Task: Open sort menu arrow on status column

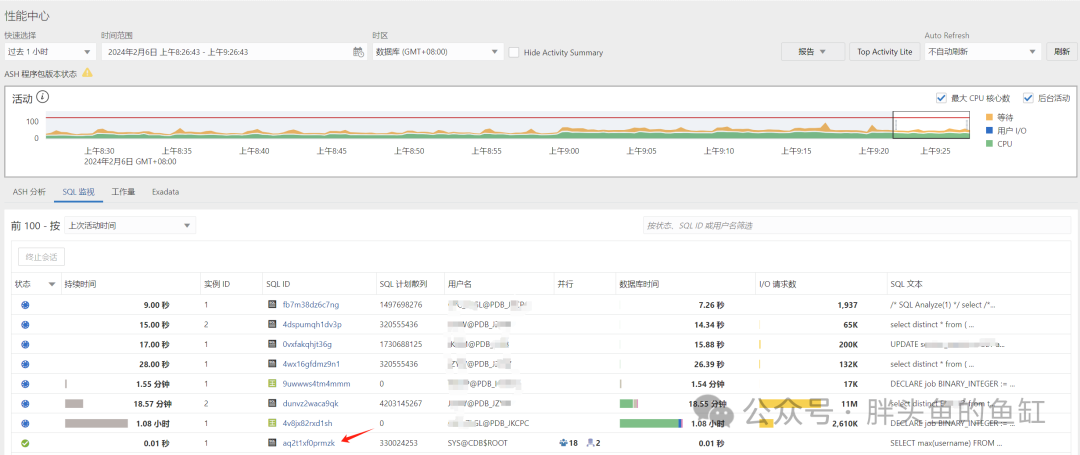Action: tap(52, 284)
